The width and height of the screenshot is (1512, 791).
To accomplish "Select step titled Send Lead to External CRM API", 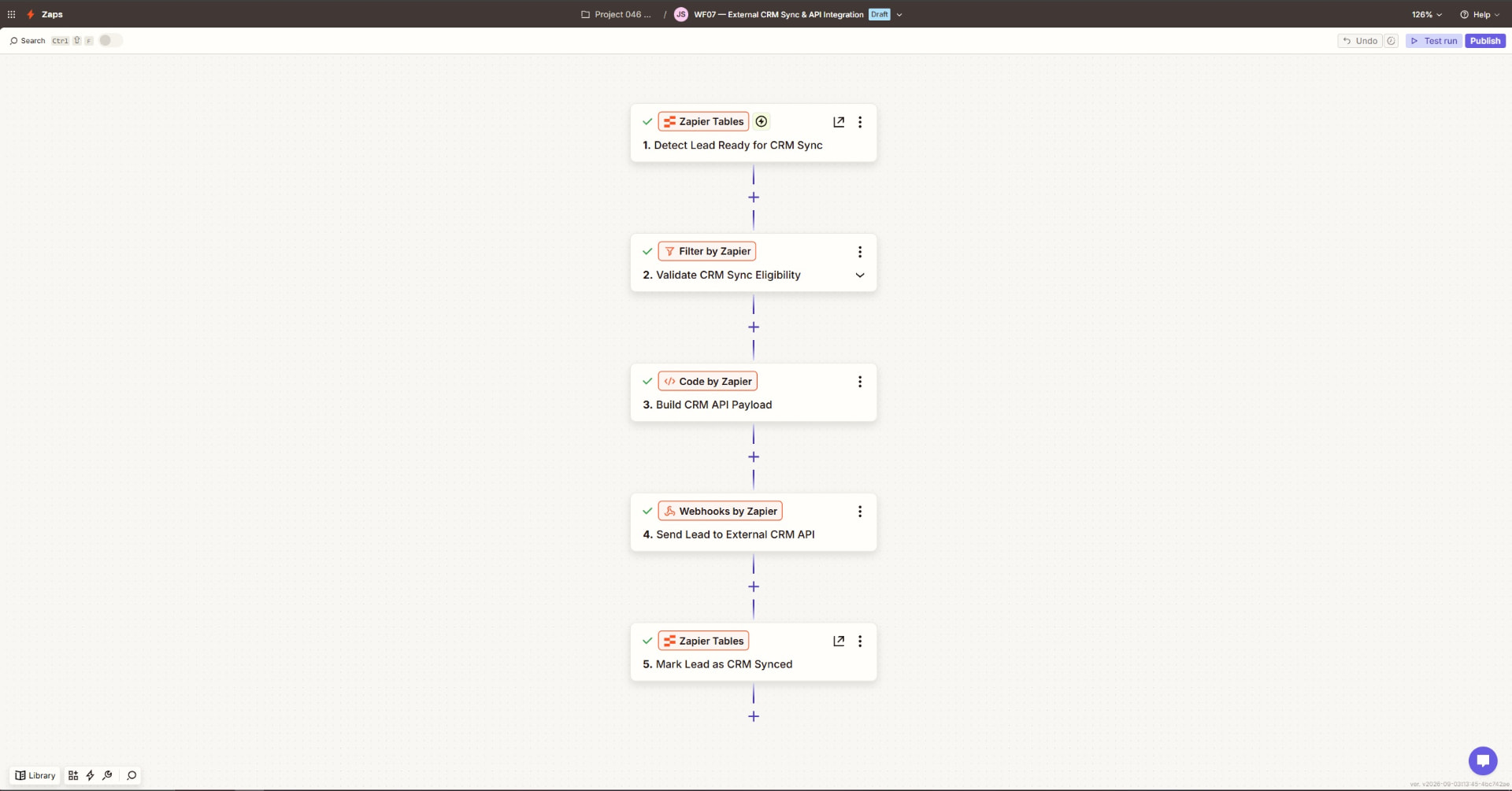I will pyautogui.click(x=754, y=523).
